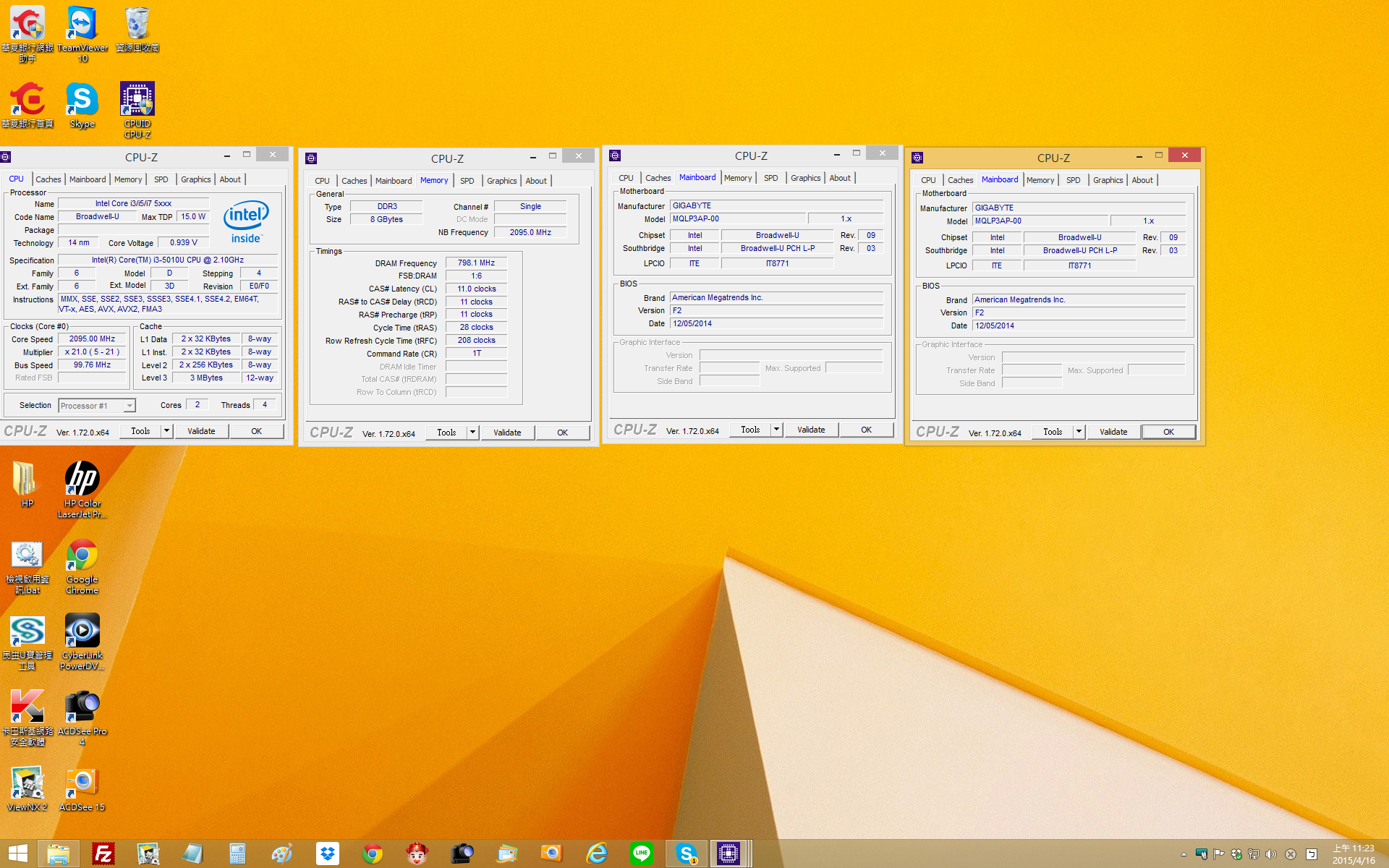
Task: Click the Level 3 cache value 3 MBytes
Action: 206,378
